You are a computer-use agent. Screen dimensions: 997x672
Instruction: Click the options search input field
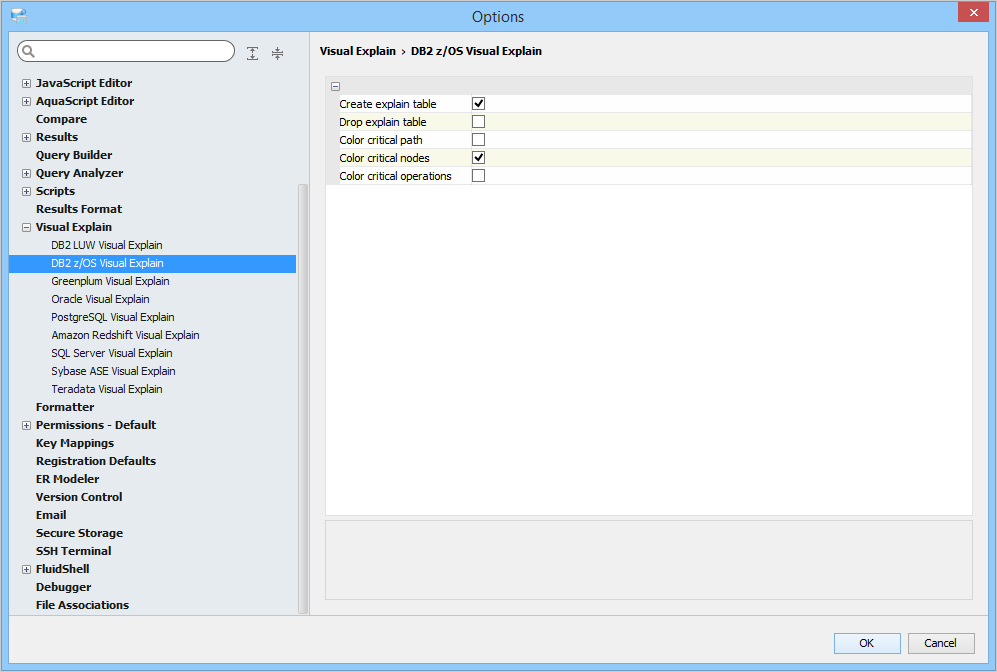(x=126, y=51)
